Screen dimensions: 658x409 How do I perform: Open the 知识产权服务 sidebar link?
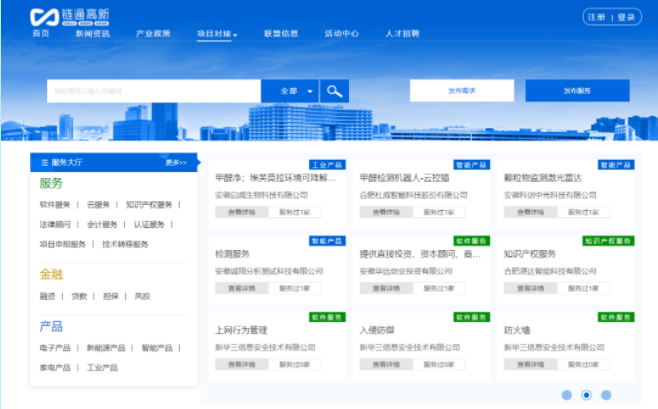pos(149,205)
